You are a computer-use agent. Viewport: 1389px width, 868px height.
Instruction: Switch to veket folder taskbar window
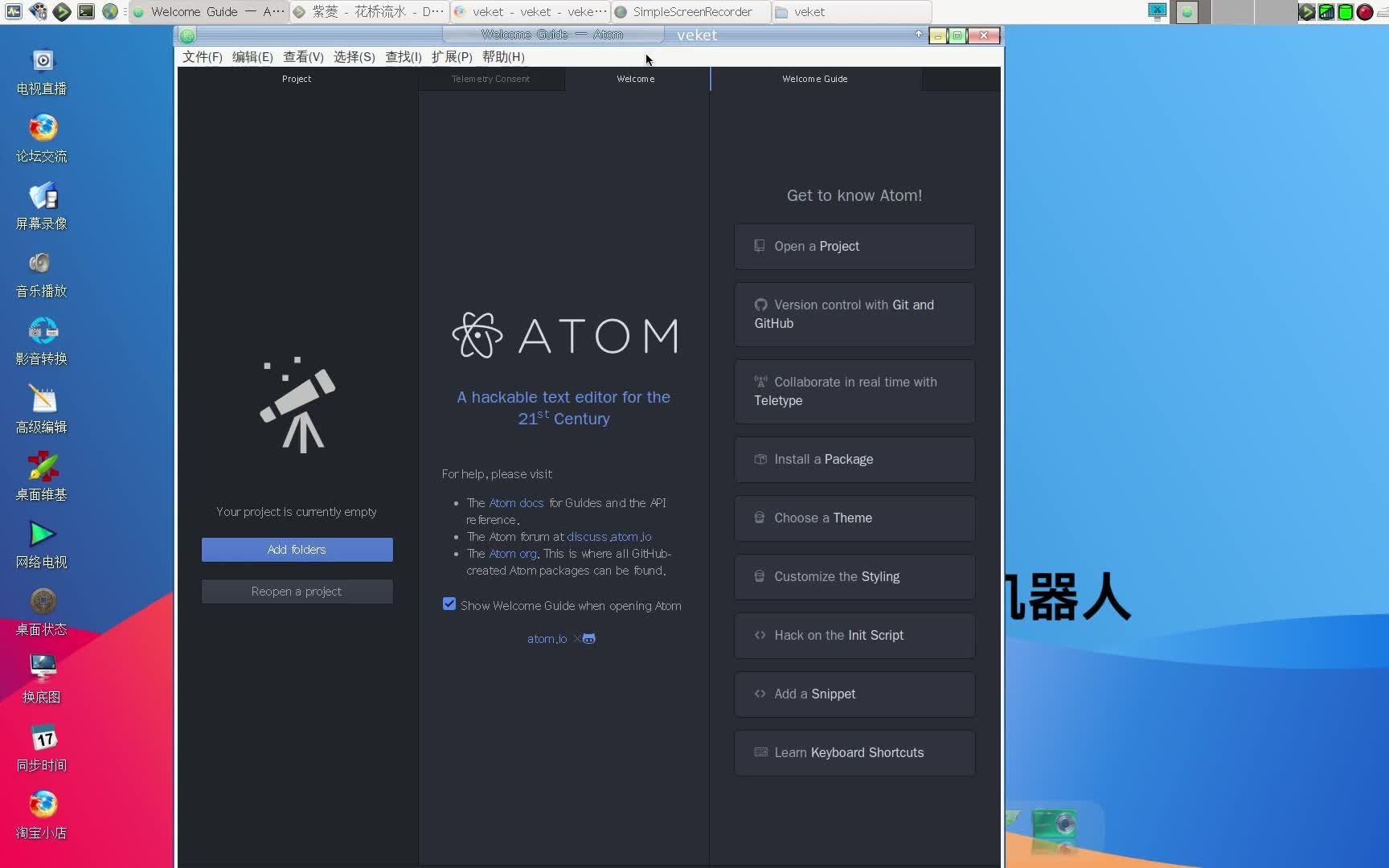tap(851, 12)
